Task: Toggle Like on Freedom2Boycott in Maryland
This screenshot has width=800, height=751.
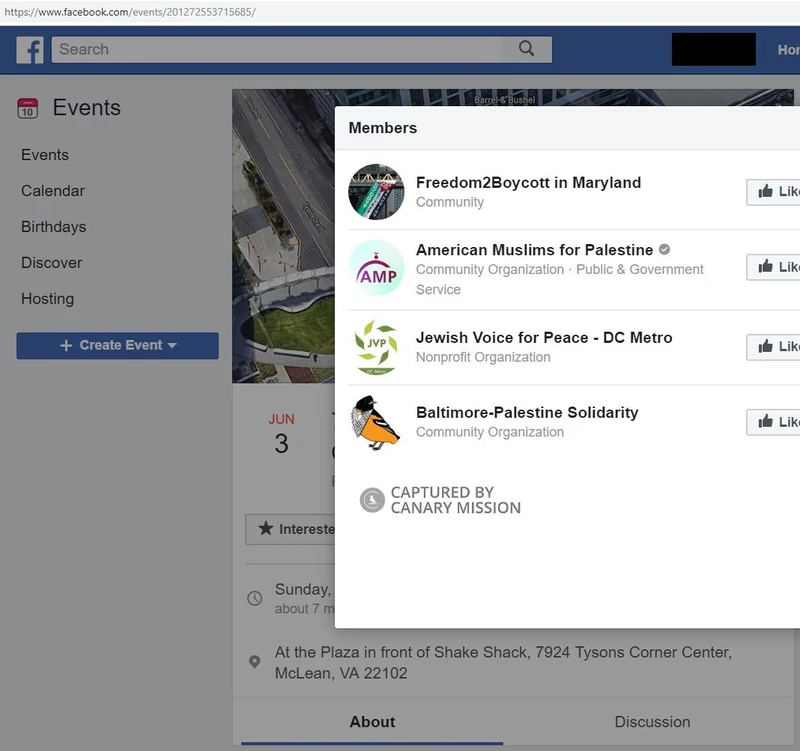Action: pos(773,192)
